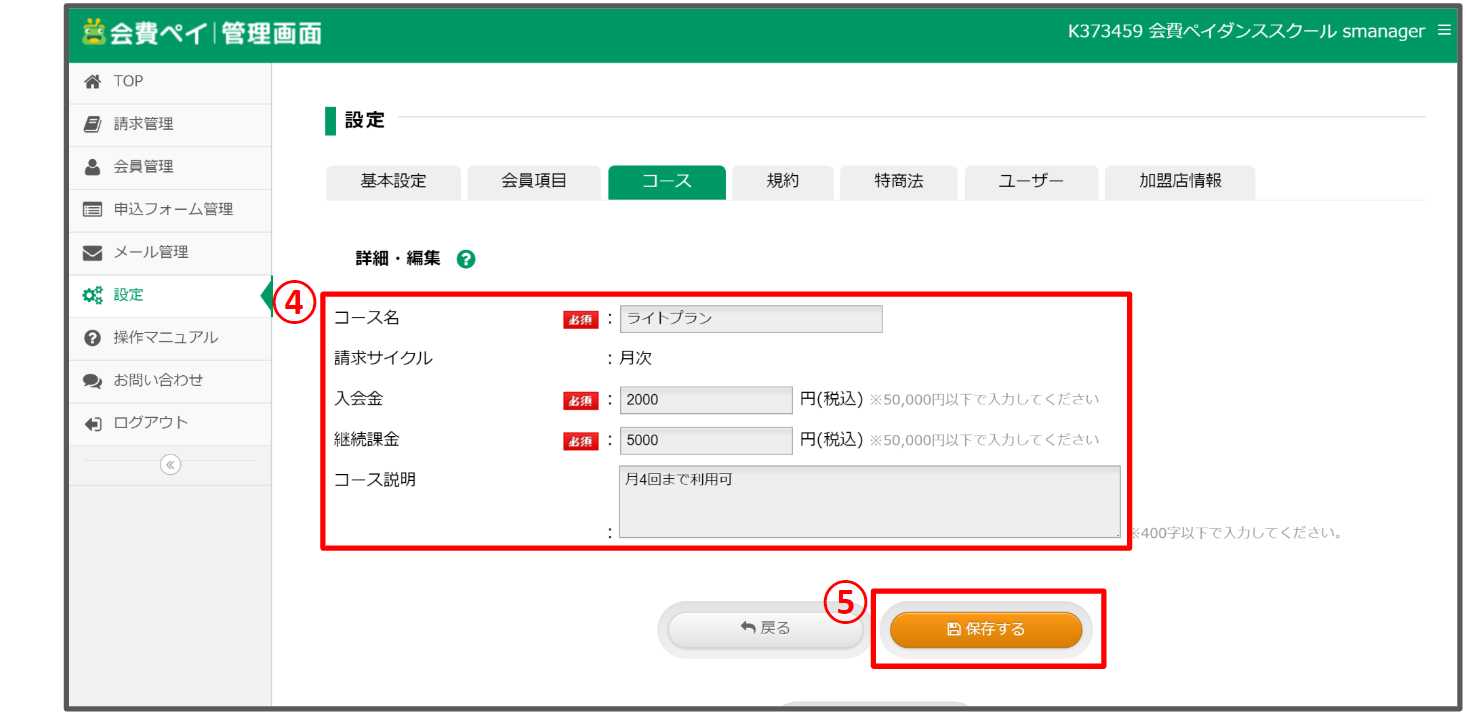
Task: Collapse the sidebar with the chevron button
Action: 170,465
